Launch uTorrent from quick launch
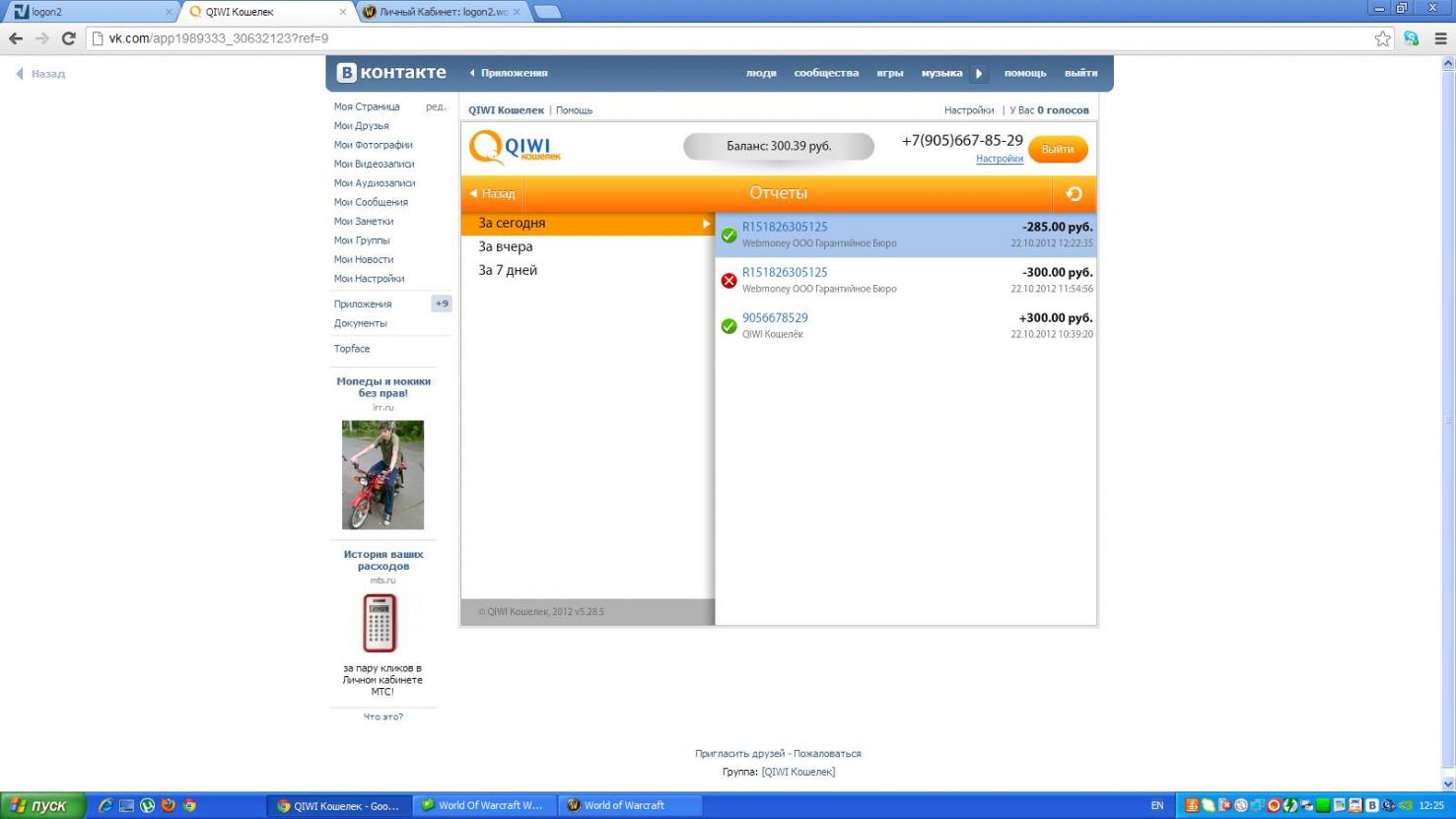The width and height of the screenshot is (1456, 819). click(x=147, y=805)
